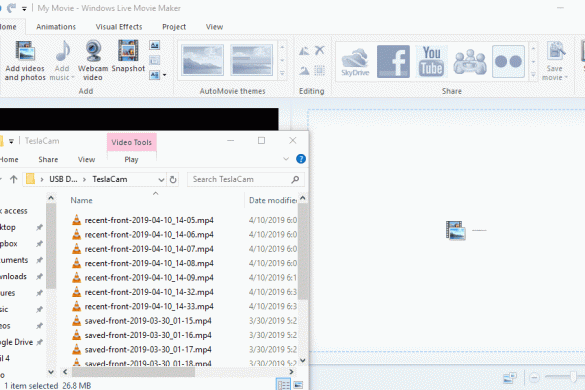The image size is (585, 390).
Task: Select recent-front-2019-04-10_14-08.mp4
Action: (149, 263)
